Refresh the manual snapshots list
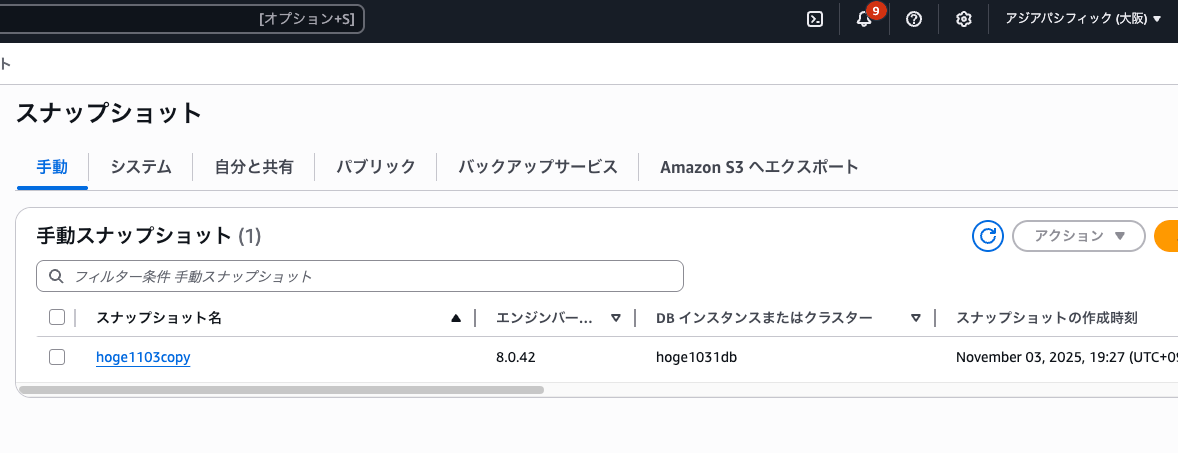The image size is (1178, 453). (988, 236)
